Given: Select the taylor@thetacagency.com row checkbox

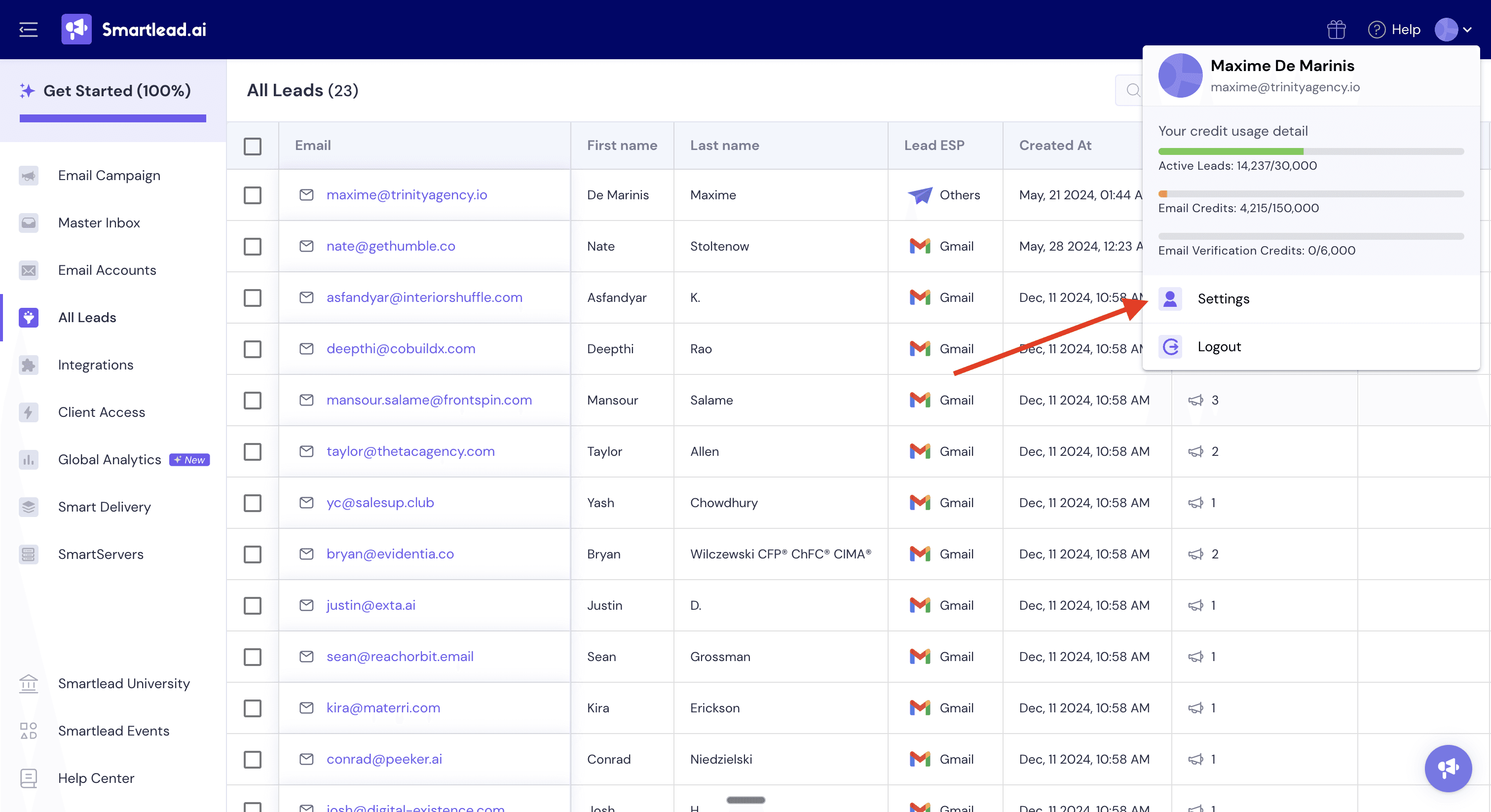Looking at the screenshot, I should tap(252, 451).
